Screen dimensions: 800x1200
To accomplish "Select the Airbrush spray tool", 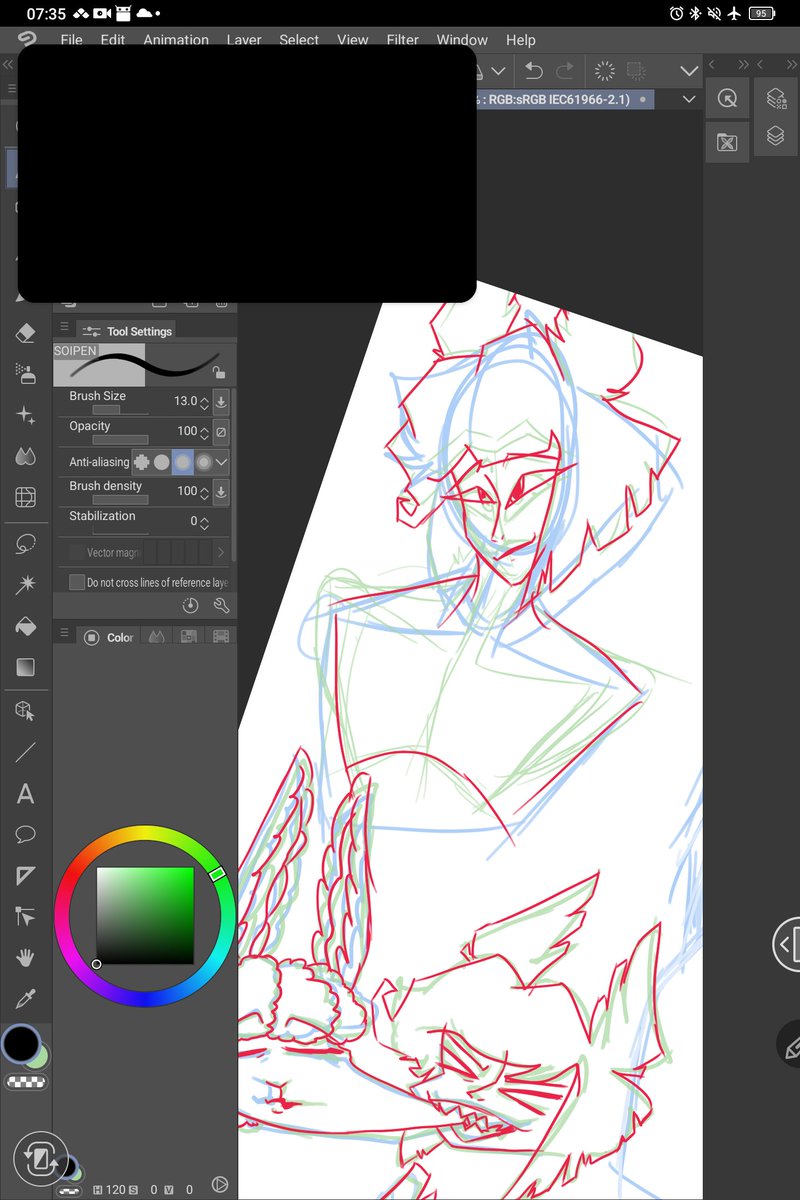I will coord(26,373).
